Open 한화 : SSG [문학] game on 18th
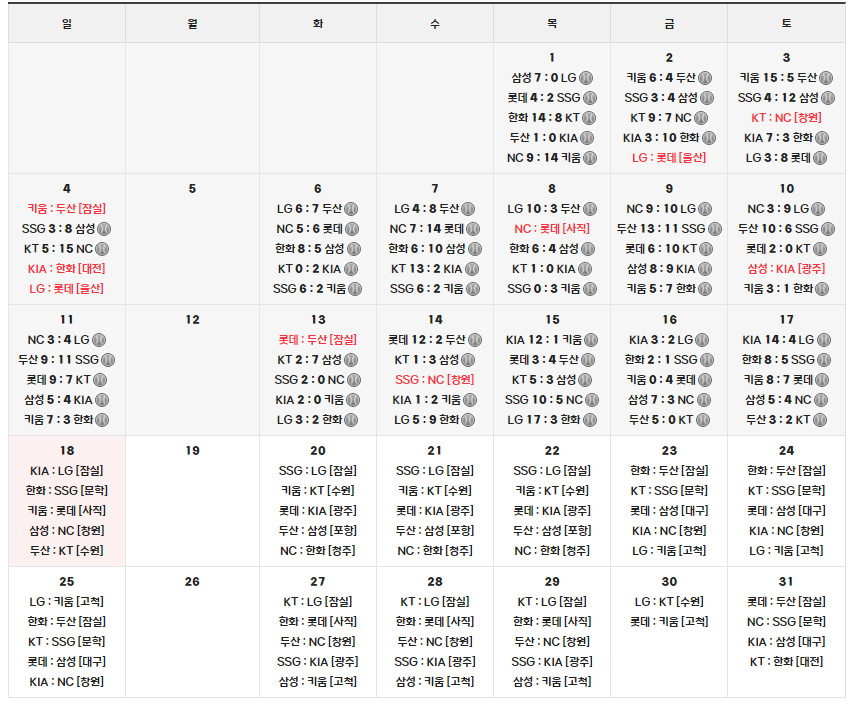852x705 pixels. click(x=67, y=491)
